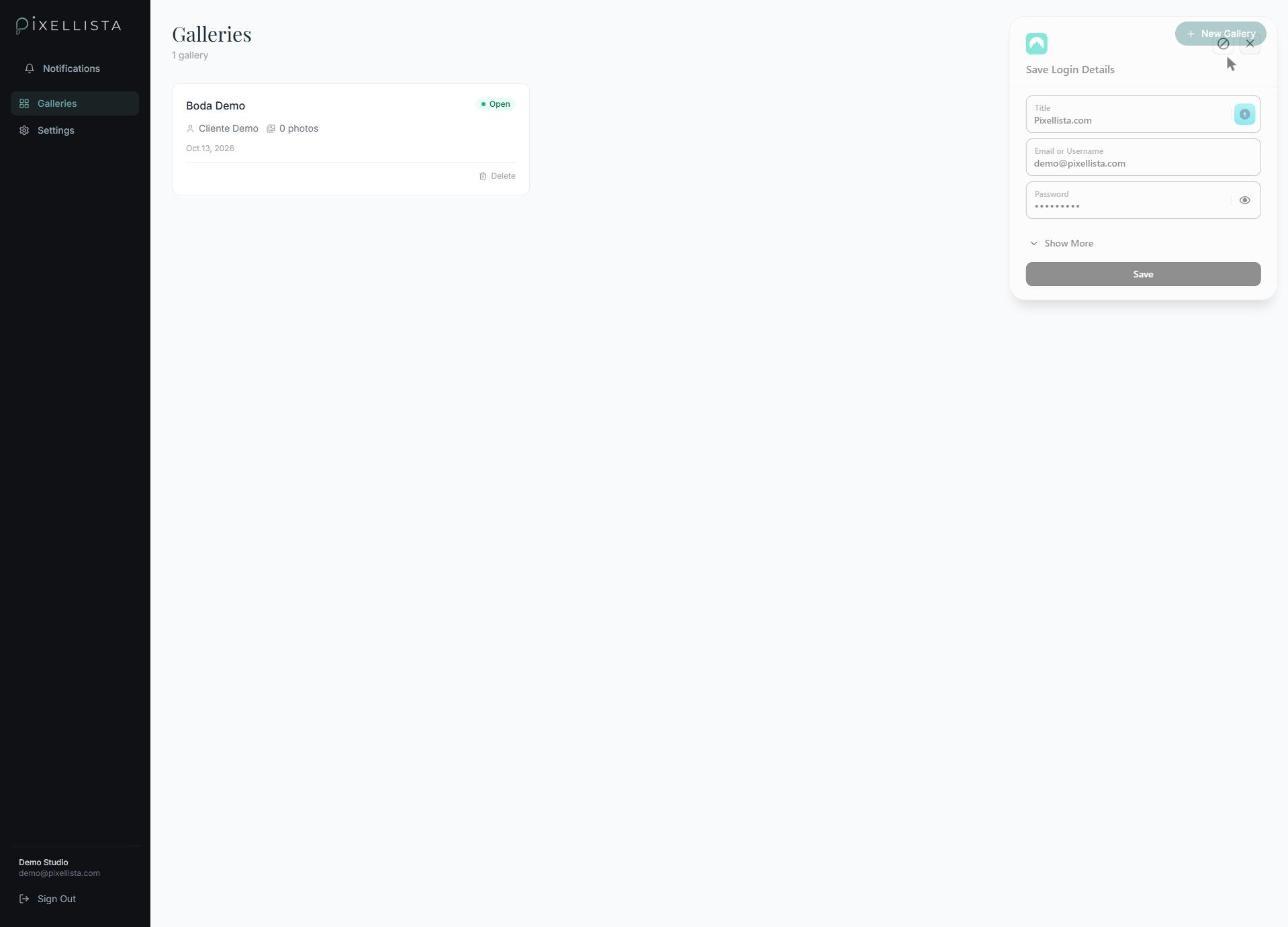Click the Pixellista logo in the sidebar
1288x927 pixels.
click(x=69, y=25)
